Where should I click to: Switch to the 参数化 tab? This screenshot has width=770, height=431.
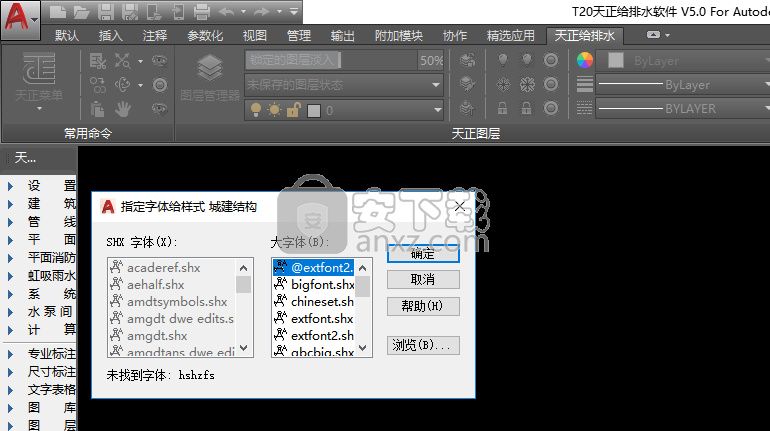(x=205, y=35)
